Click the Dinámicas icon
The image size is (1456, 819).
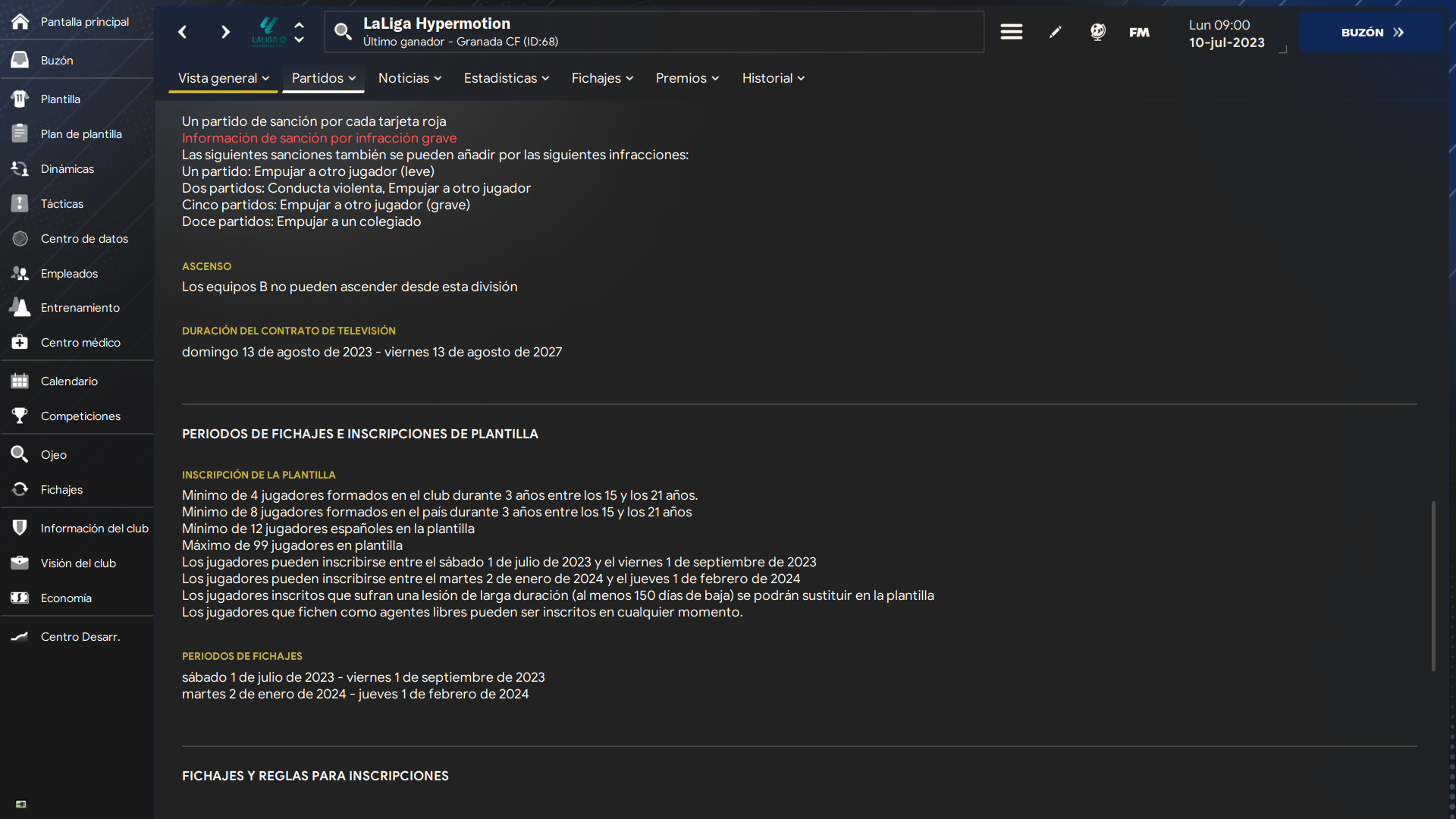pos(20,168)
